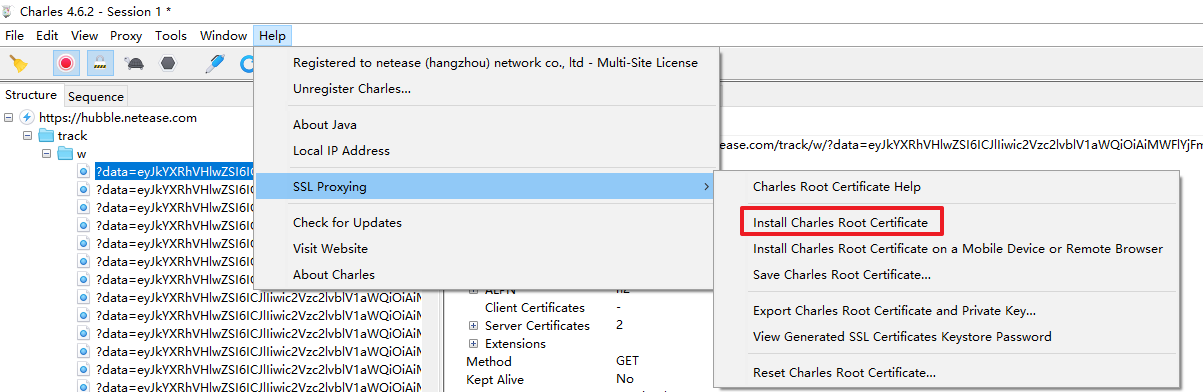Click the track folder icon
Viewport: 1203px width, 392px height.
46,135
